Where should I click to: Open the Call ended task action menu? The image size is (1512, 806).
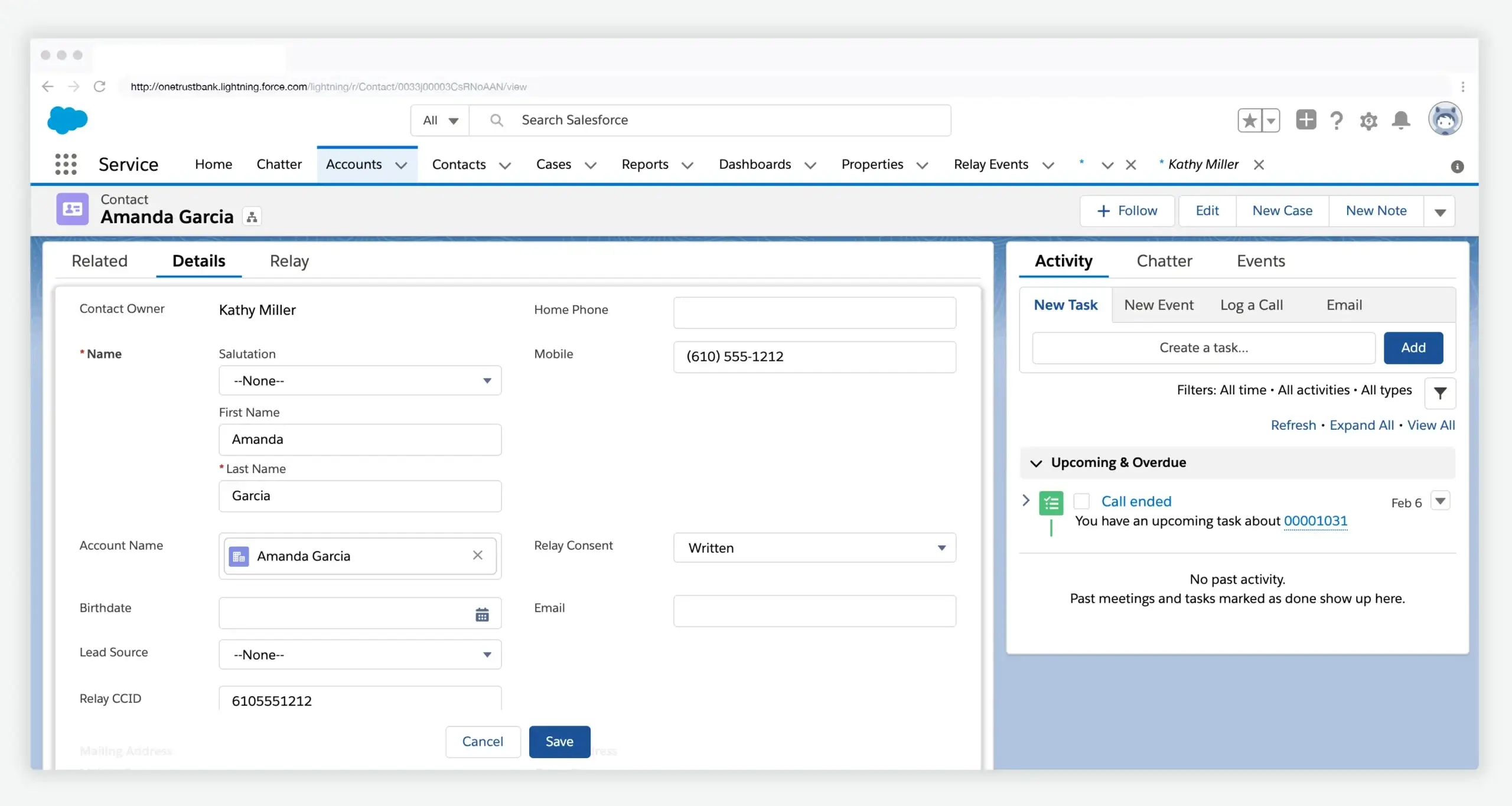coord(1441,501)
